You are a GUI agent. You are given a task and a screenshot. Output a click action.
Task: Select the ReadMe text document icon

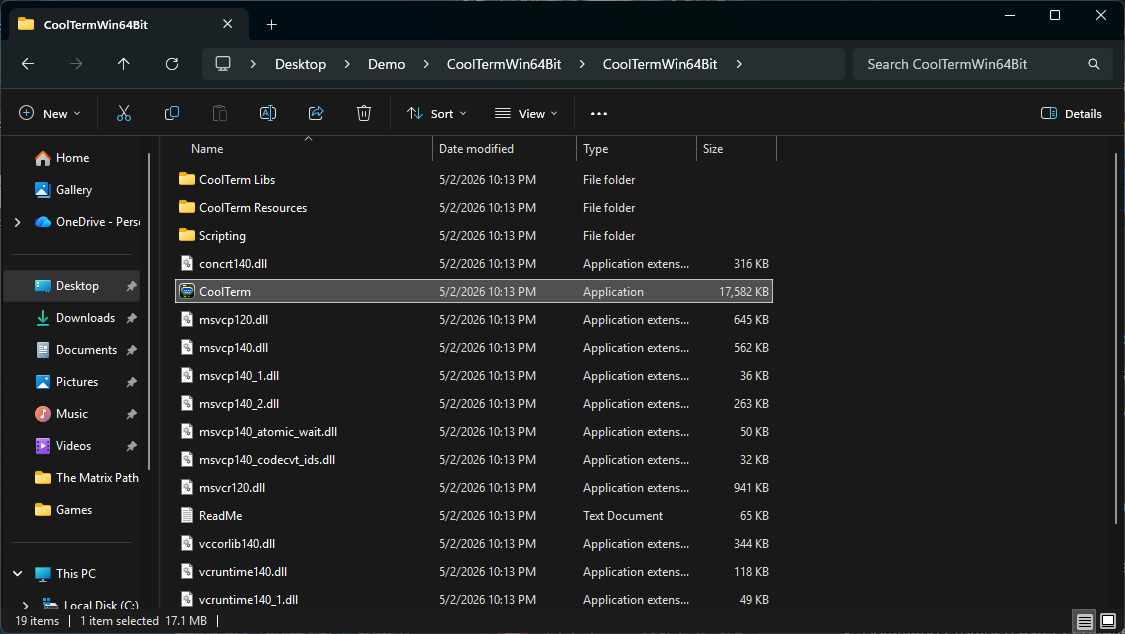(x=187, y=515)
